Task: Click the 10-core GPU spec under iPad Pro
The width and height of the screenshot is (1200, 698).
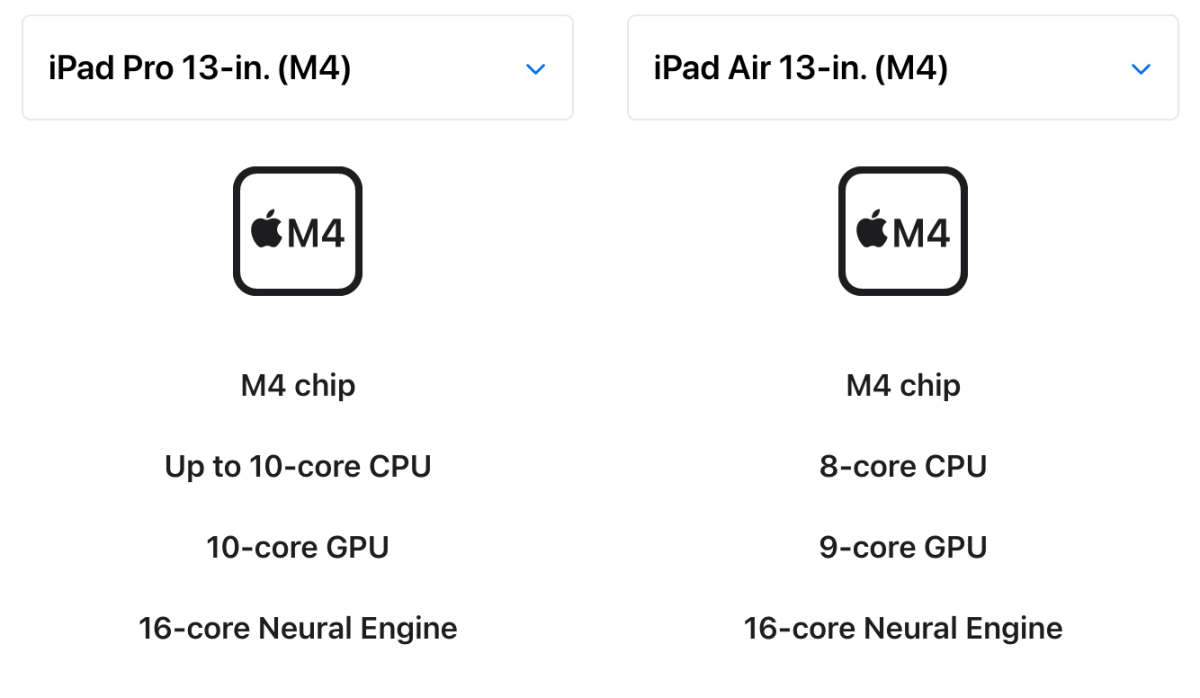Action: pyautogui.click(x=297, y=547)
